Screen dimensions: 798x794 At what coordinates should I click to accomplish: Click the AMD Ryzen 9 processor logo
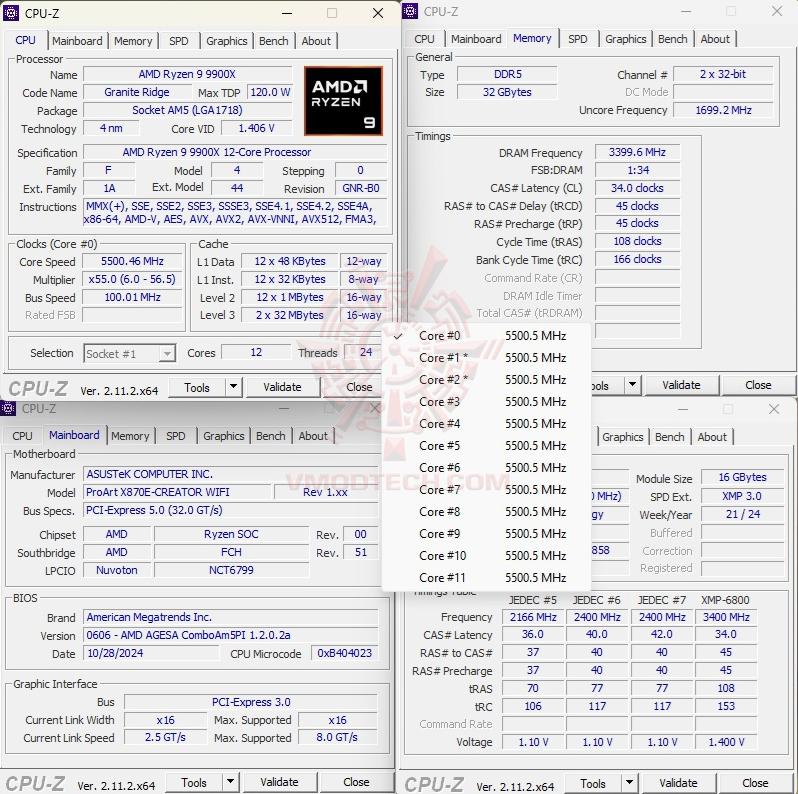point(343,101)
